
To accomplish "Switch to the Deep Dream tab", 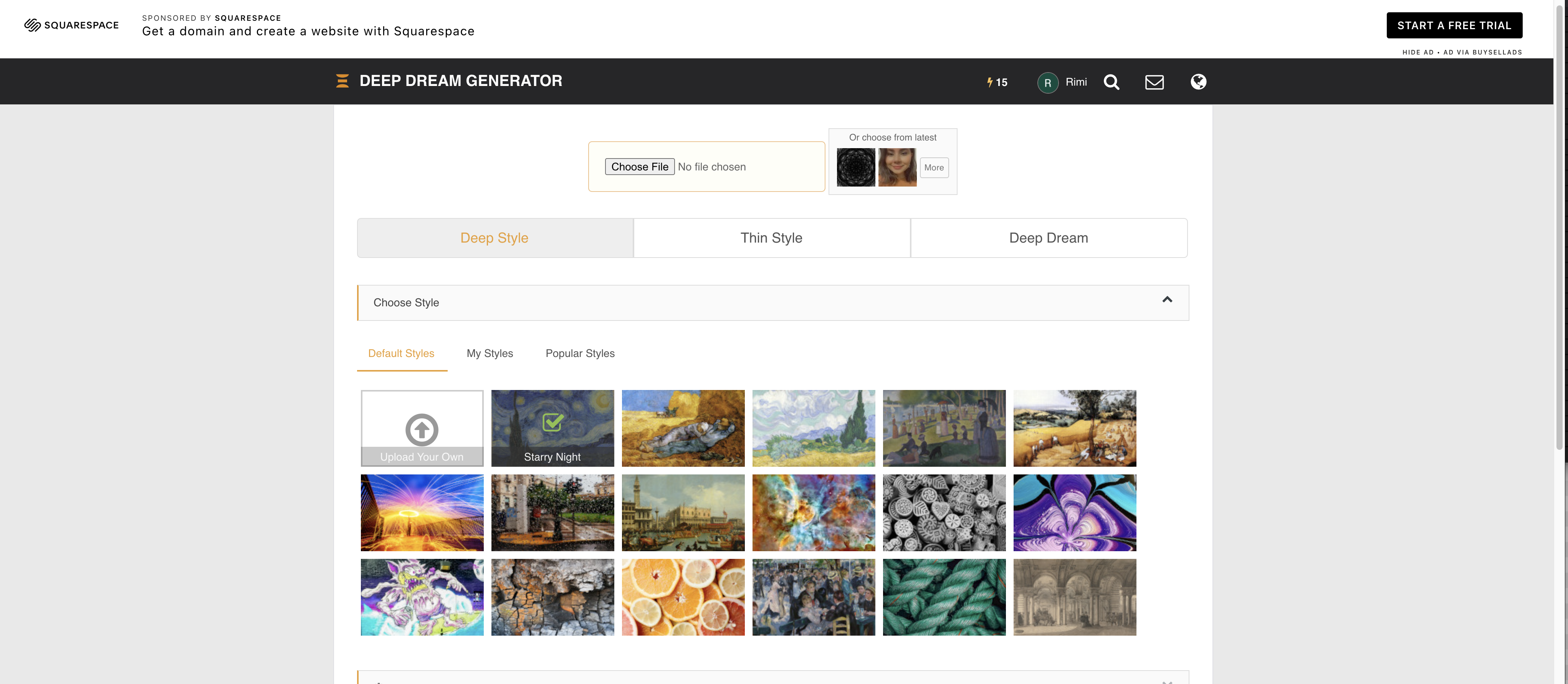I will 1048,238.
